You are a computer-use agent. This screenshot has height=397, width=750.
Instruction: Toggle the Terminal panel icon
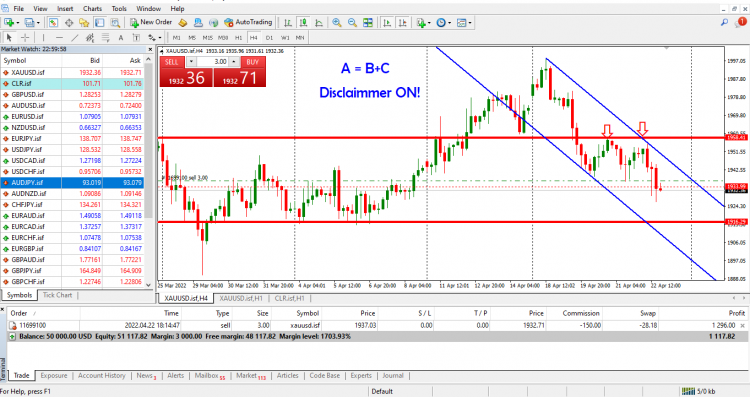point(99,22)
